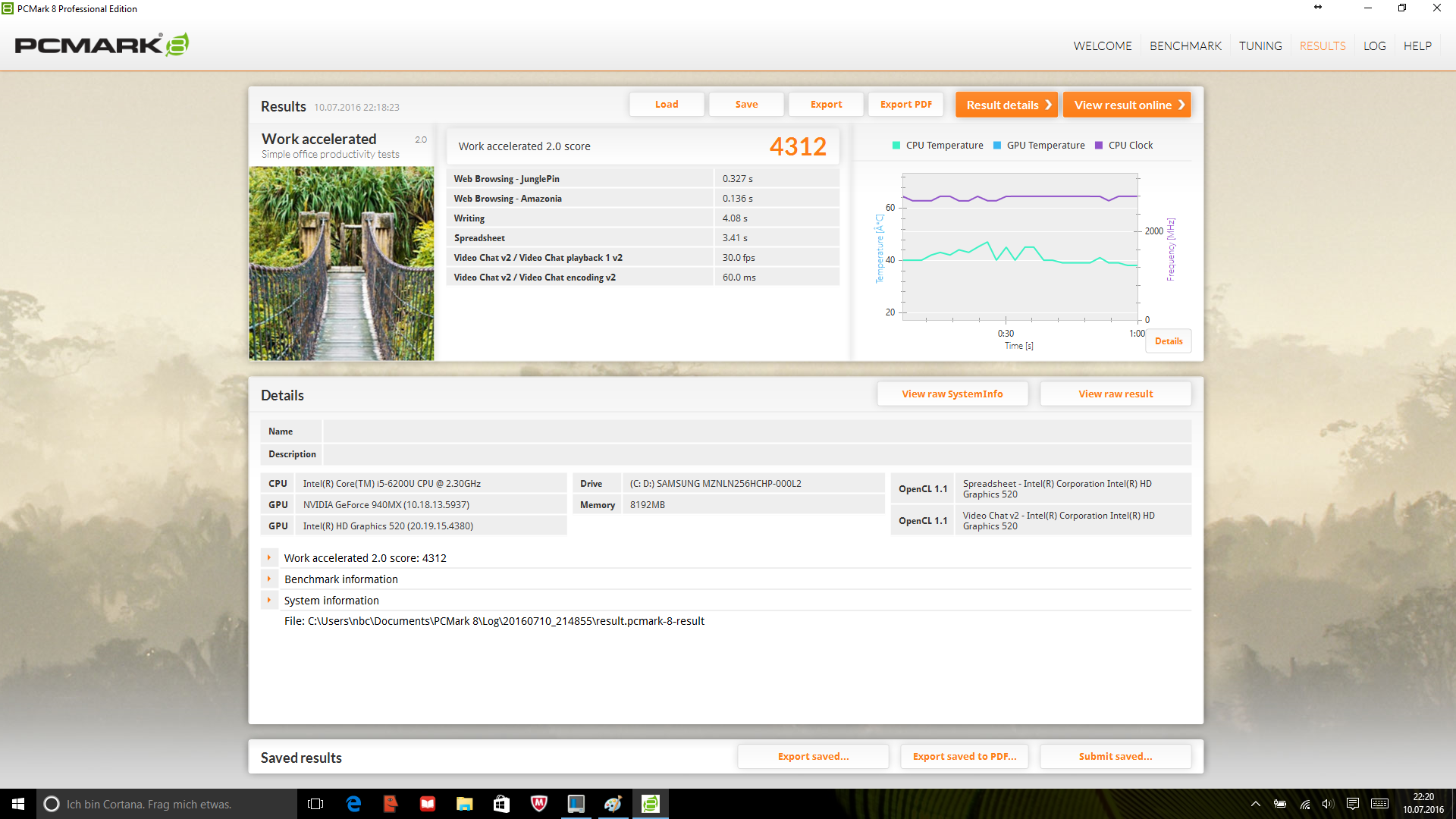Viewport: 1456px width, 819px height.
Task: Switch to the BENCHMARK tab
Action: pyautogui.click(x=1185, y=46)
